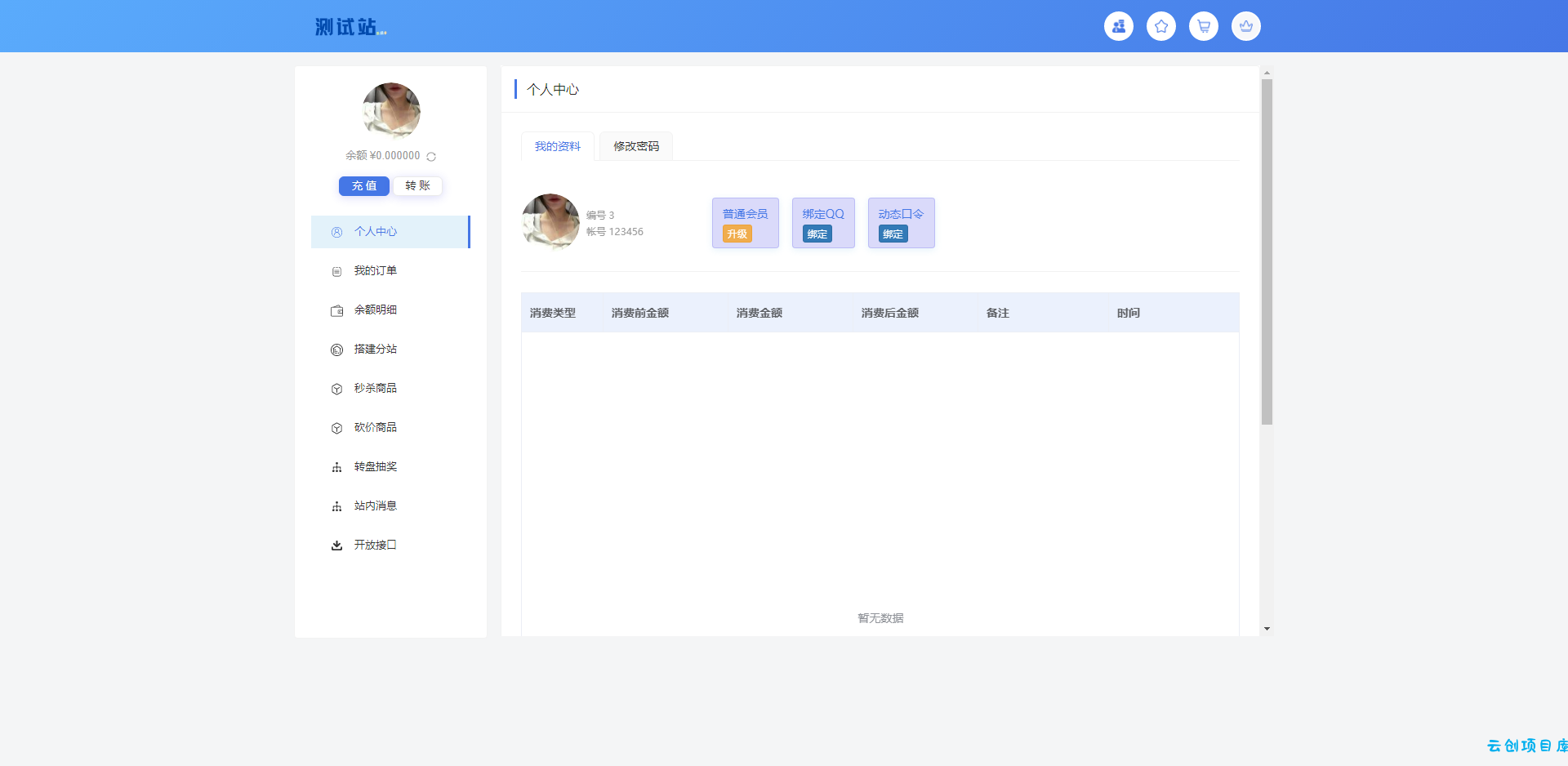Click the 余额明细 wallet icon in sidebar
Image resolution: width=1568 pixels, height=766 pixels.
[x=336, y=310]
